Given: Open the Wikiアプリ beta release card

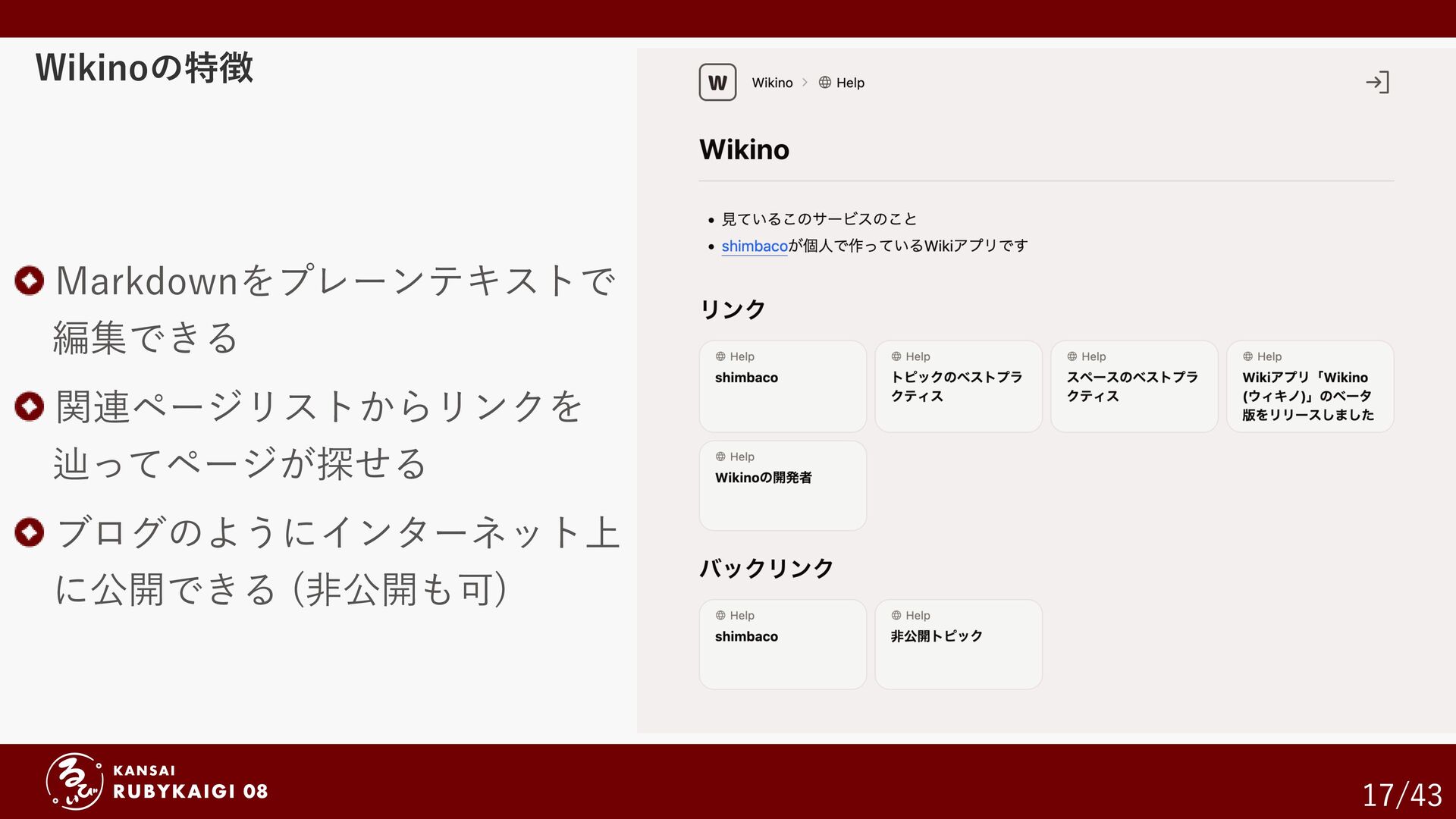Looking at the screenshot, I should click(1310, 386).
